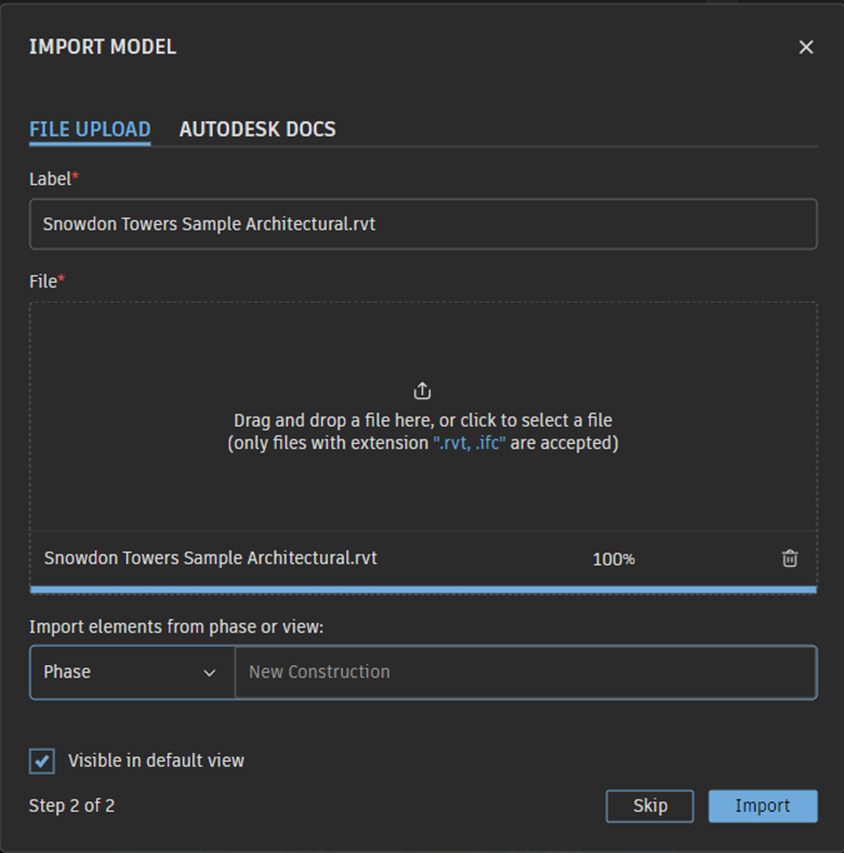Delete uploaded file with trash icon
This screenshot has width=844, height=853.
click(789, 559)
